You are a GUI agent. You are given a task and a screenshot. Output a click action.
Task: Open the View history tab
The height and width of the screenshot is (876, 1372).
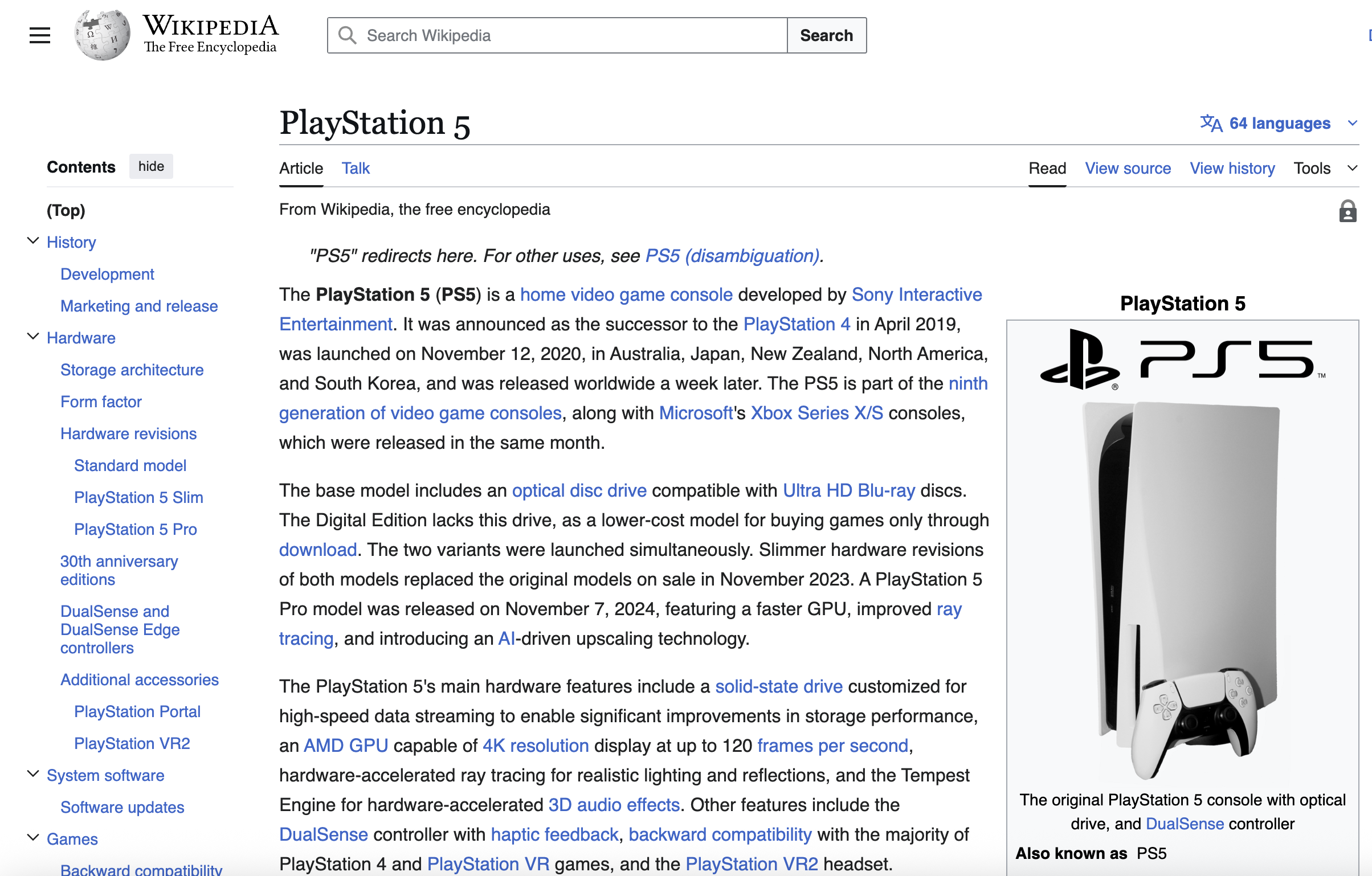pos(1232,168)
